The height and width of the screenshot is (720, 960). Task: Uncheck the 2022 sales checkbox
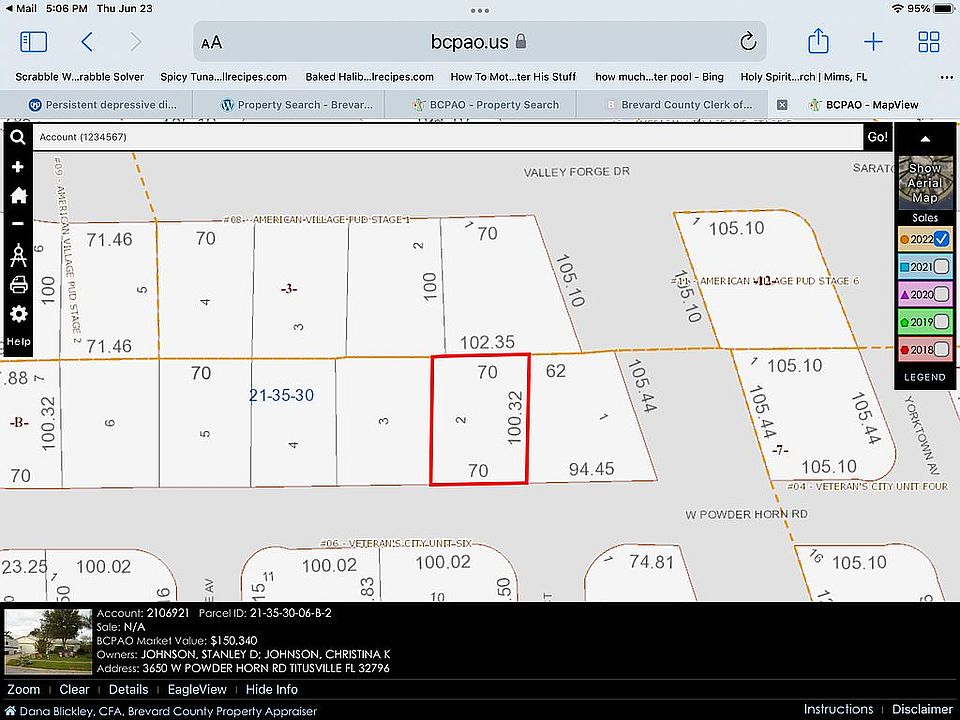click(x=941, y=238)
